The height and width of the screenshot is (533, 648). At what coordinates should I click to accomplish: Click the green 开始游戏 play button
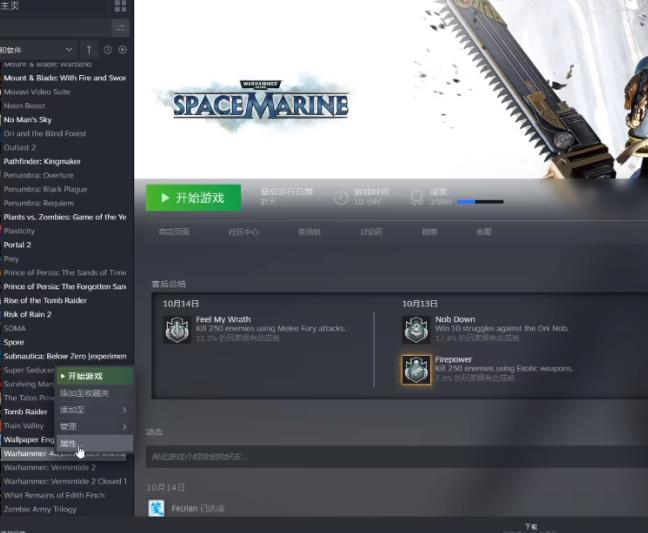pos(193,197)
